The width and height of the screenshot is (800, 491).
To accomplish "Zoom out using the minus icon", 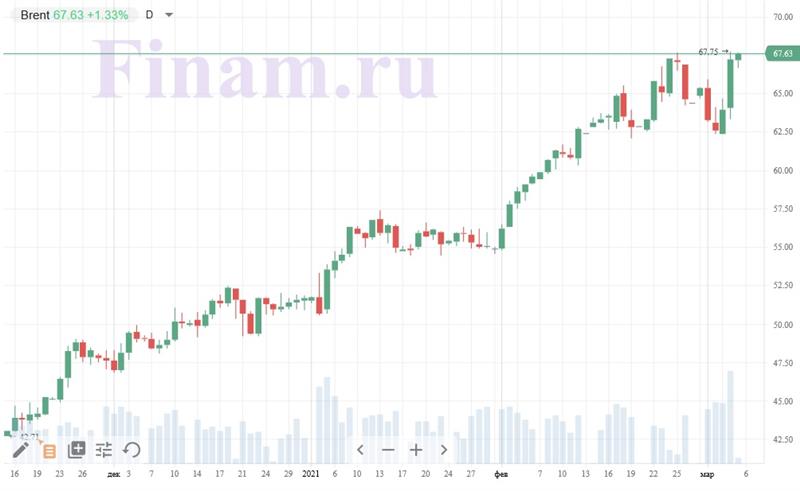I will pyautogui.click(x=388, y=450).
